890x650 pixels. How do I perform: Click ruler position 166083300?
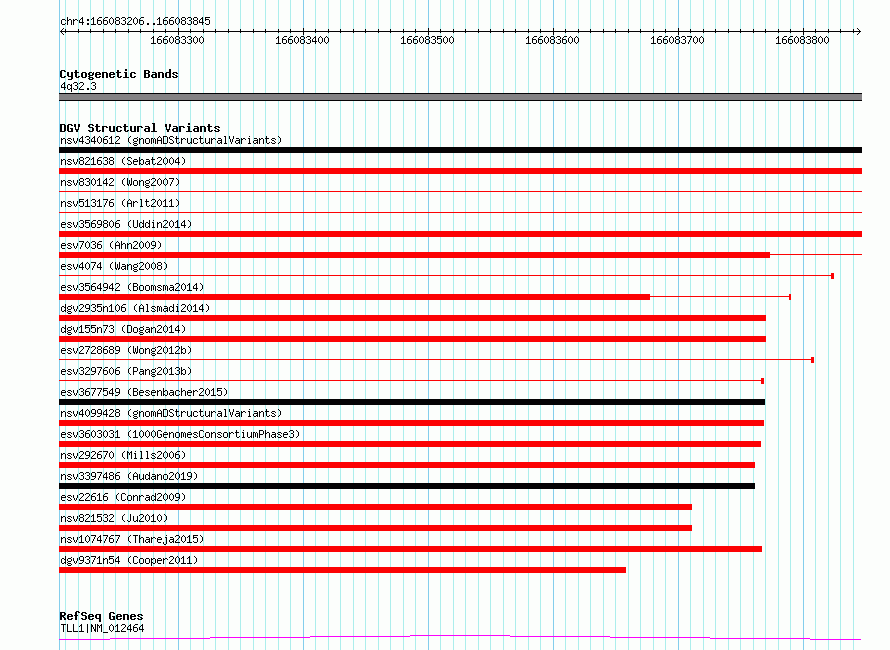(177, 40)
